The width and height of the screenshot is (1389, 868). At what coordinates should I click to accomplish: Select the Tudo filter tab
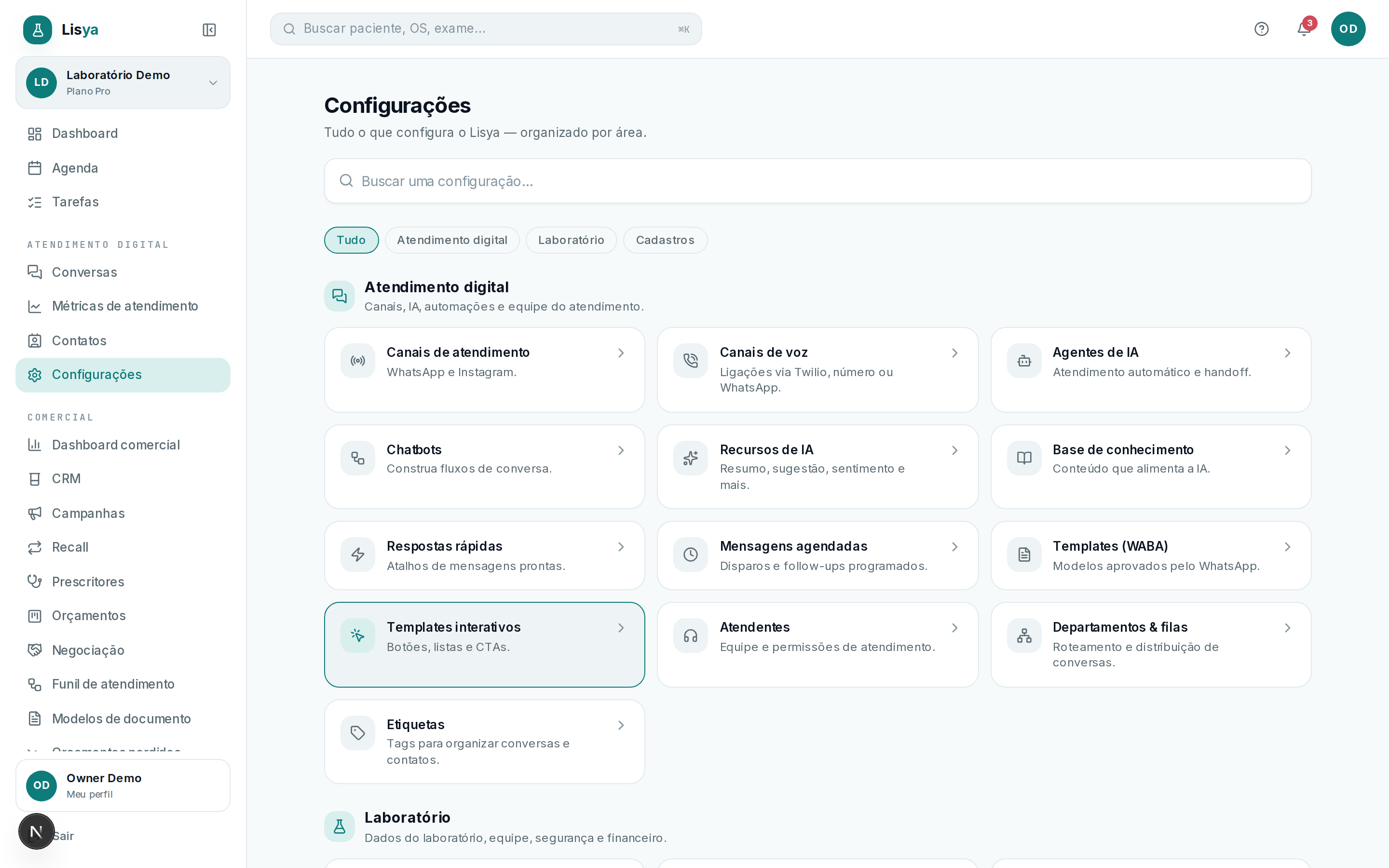click(x=351, y=240)
